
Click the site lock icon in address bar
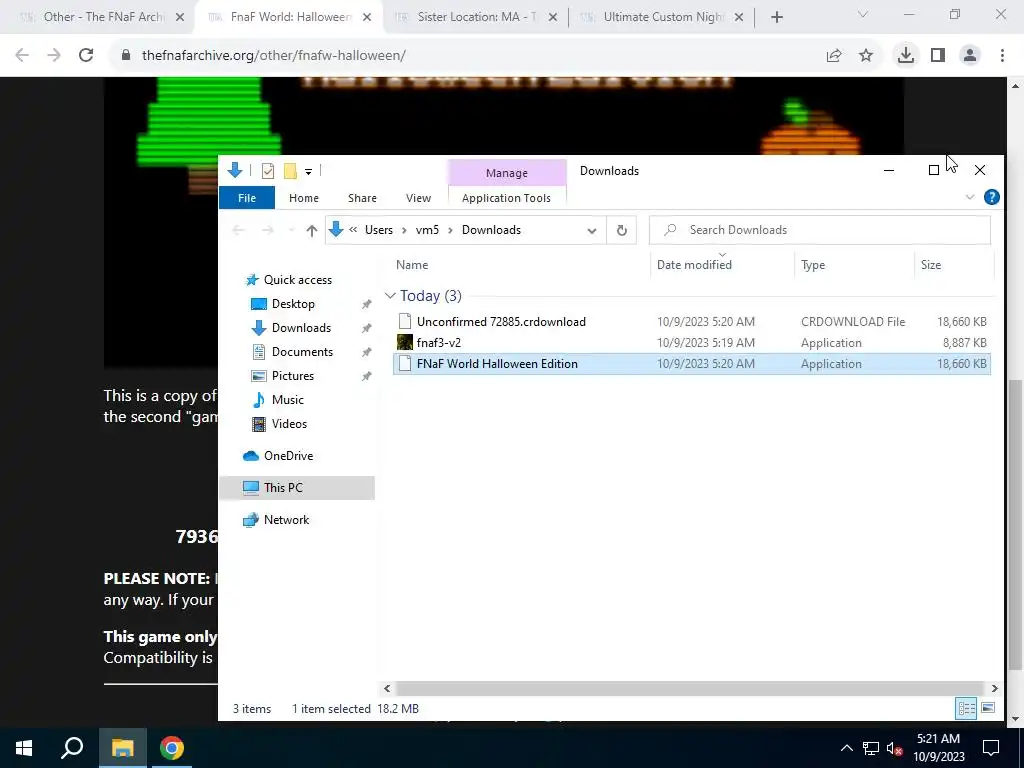point(126,56)
